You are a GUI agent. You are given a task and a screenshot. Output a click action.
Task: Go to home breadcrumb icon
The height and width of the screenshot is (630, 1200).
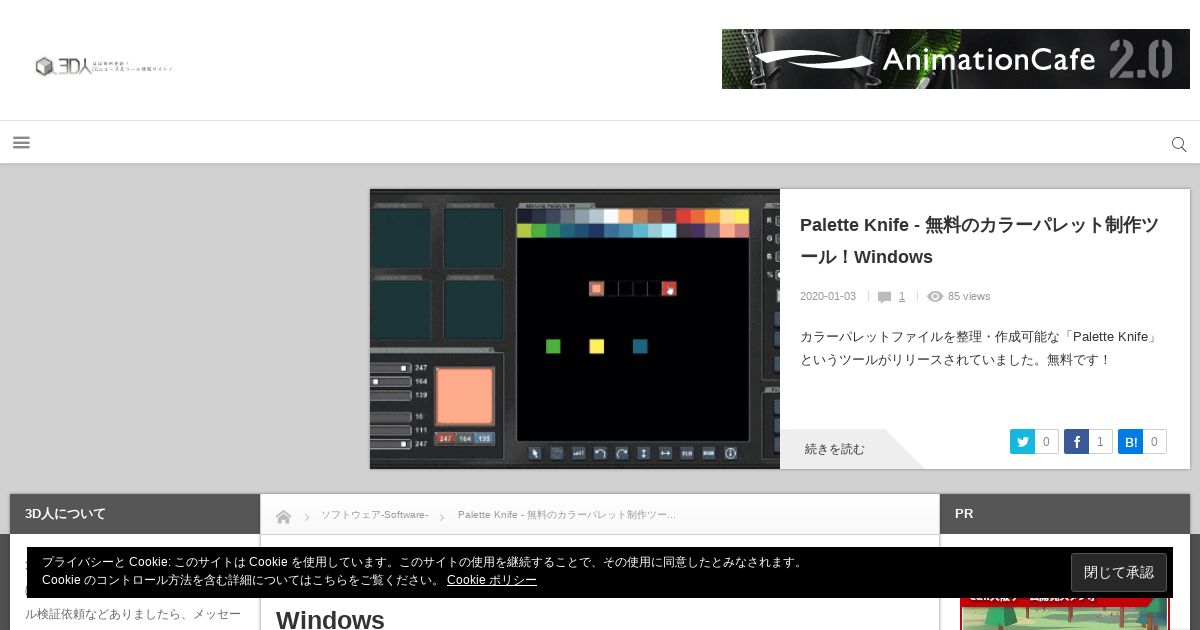click(283, 516)
